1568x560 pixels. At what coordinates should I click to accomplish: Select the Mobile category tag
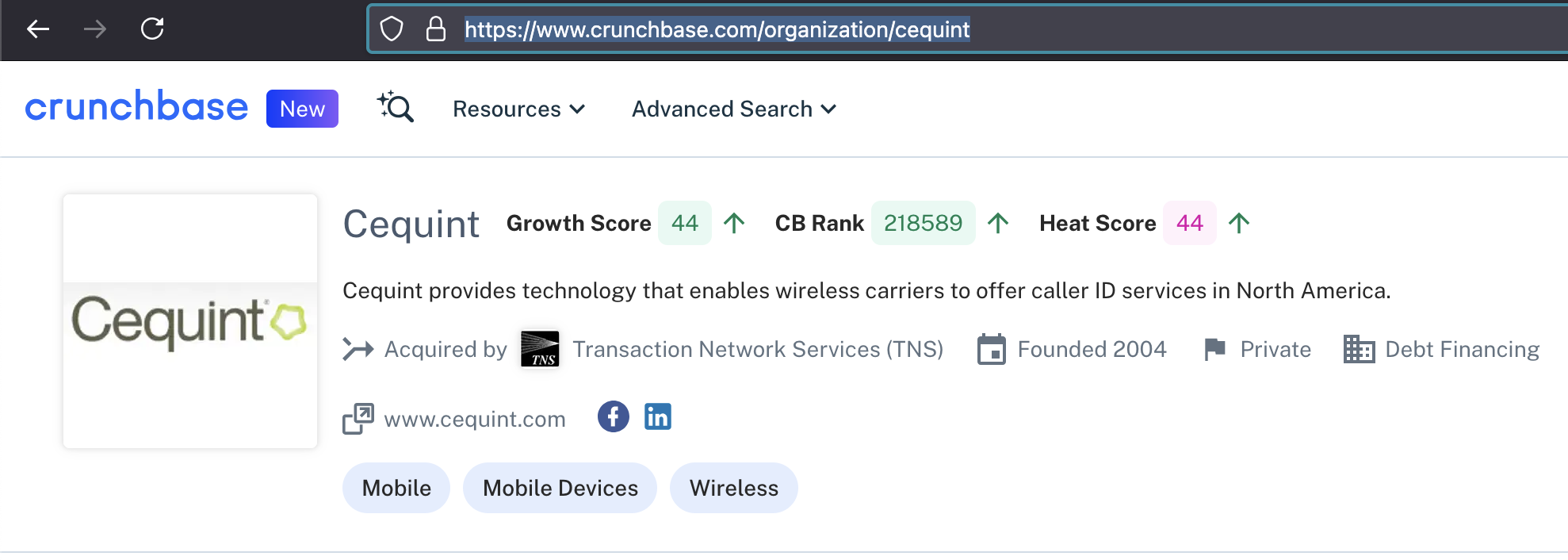[x=396, y=488]
